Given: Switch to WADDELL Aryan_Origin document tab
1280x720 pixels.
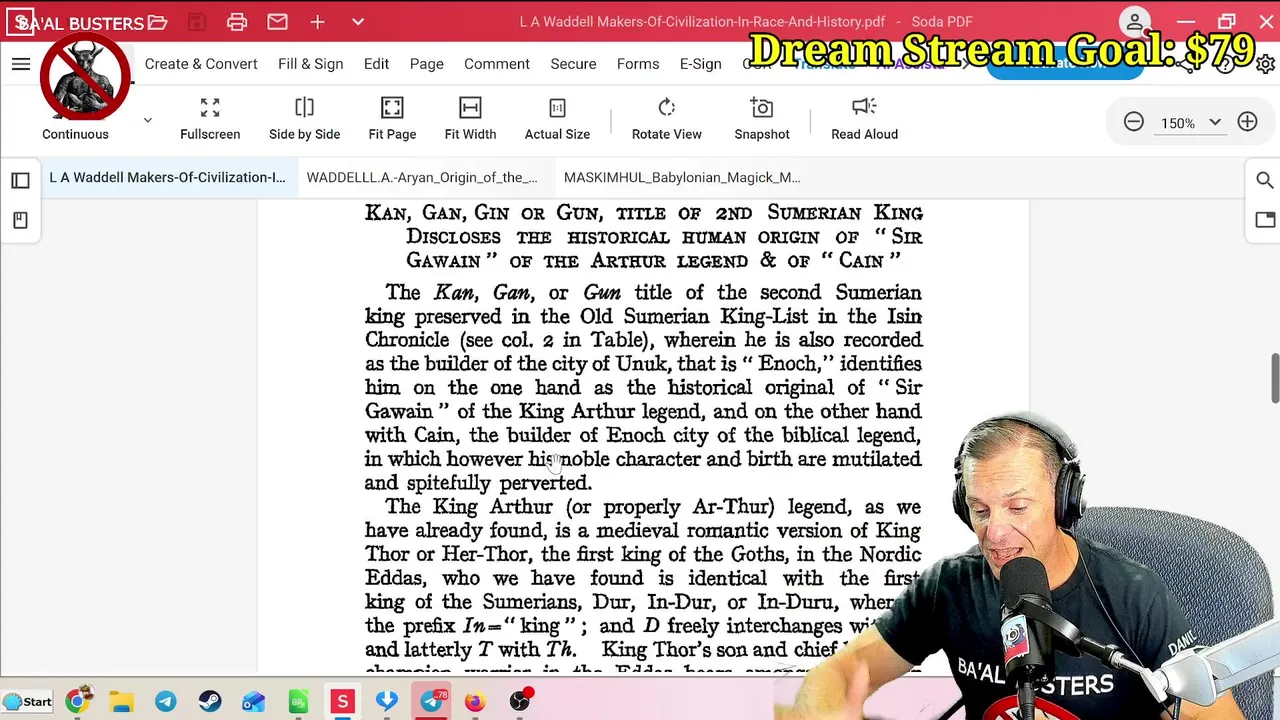Looking at the screenshot, I should pyautogui.click(x=422, y=177).
